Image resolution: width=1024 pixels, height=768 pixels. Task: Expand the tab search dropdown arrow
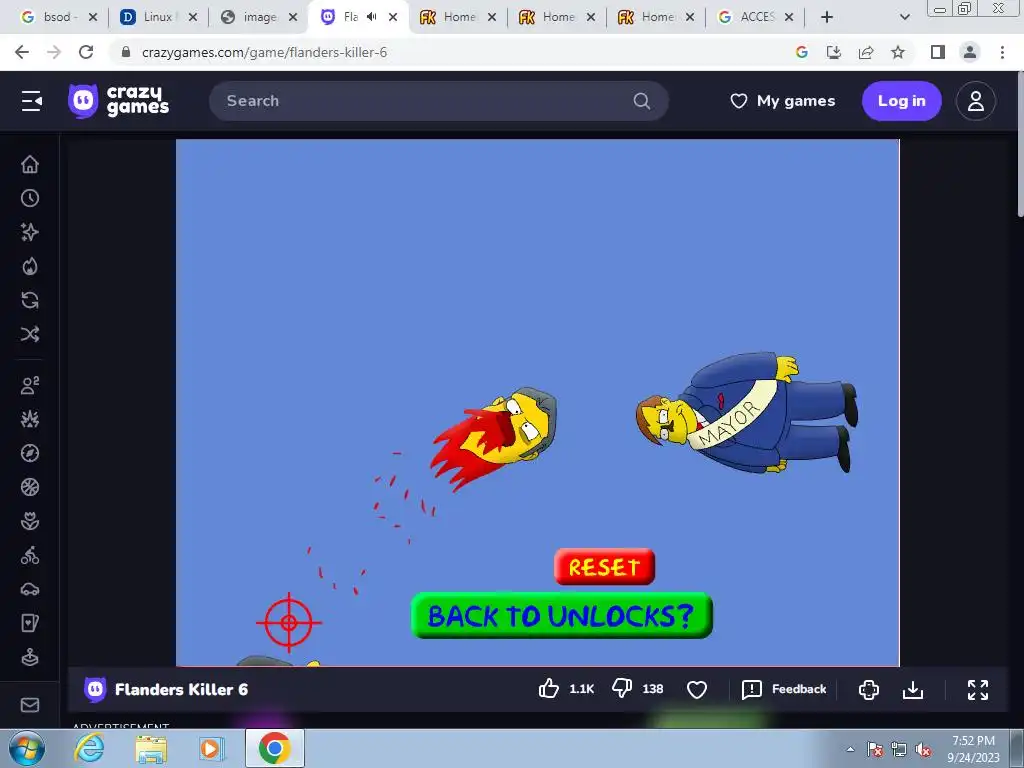904,18
